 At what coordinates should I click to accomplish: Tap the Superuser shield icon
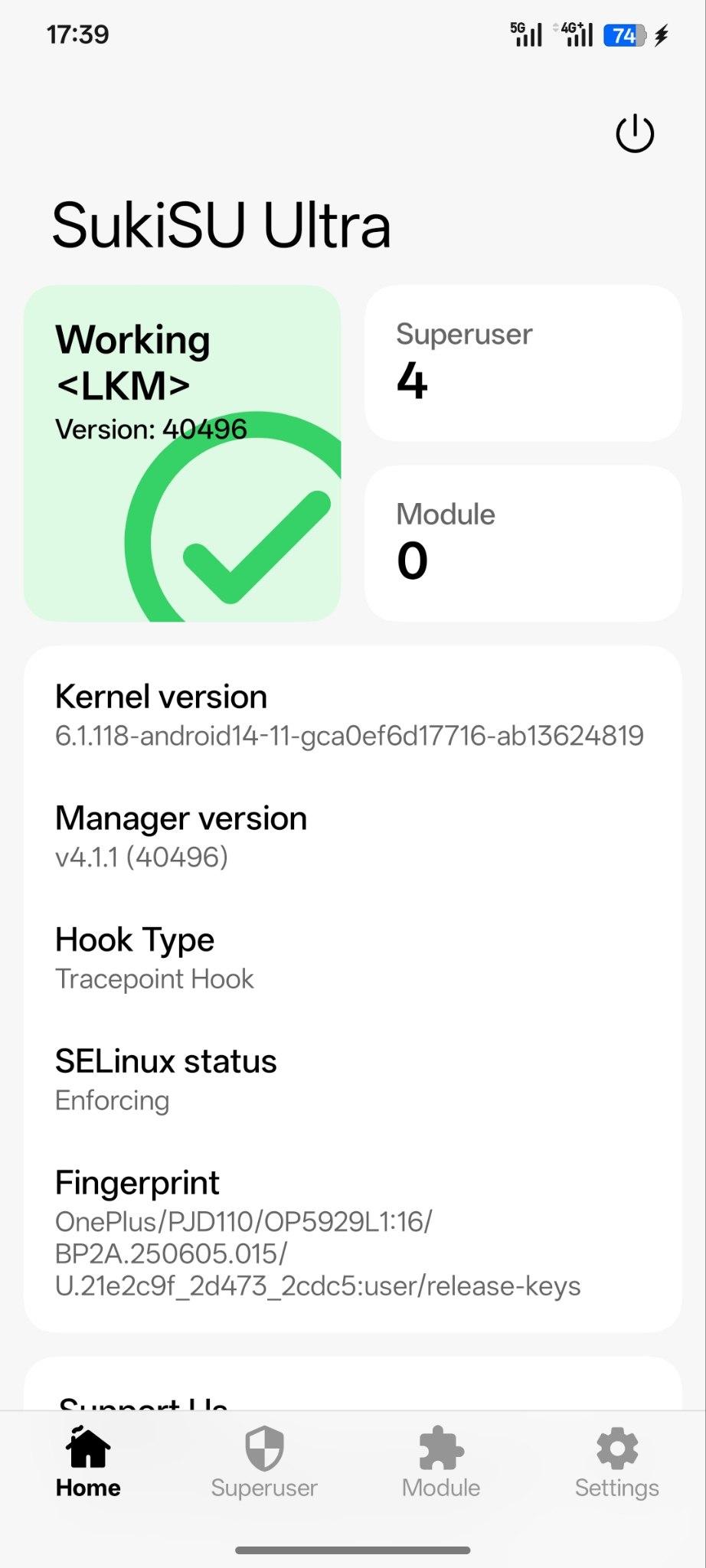(264, 1448)
